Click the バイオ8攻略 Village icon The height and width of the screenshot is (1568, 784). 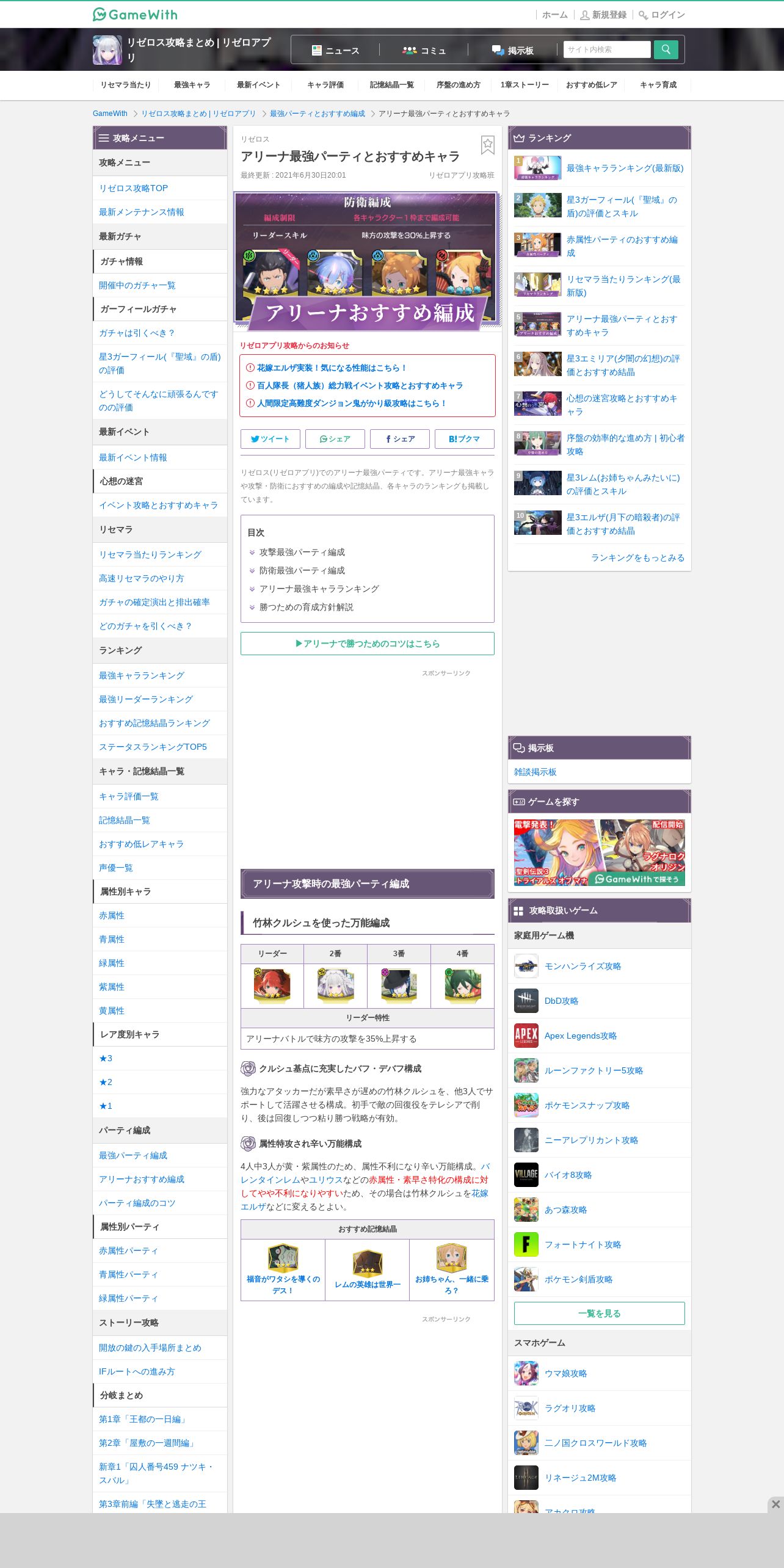click(526, 1175)
